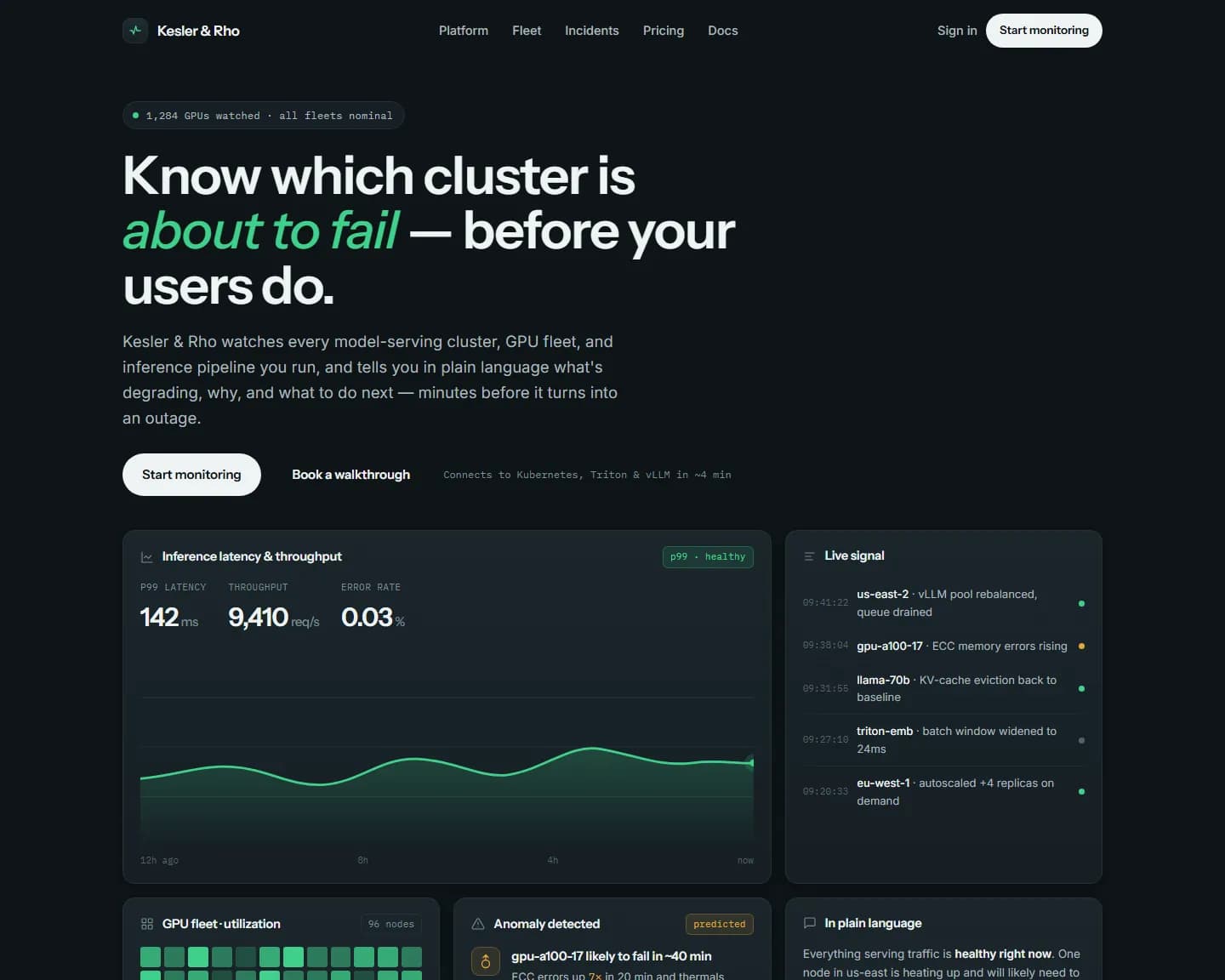Click the llama-70b KV-cache eviction entry

click(x=943, y=688)
